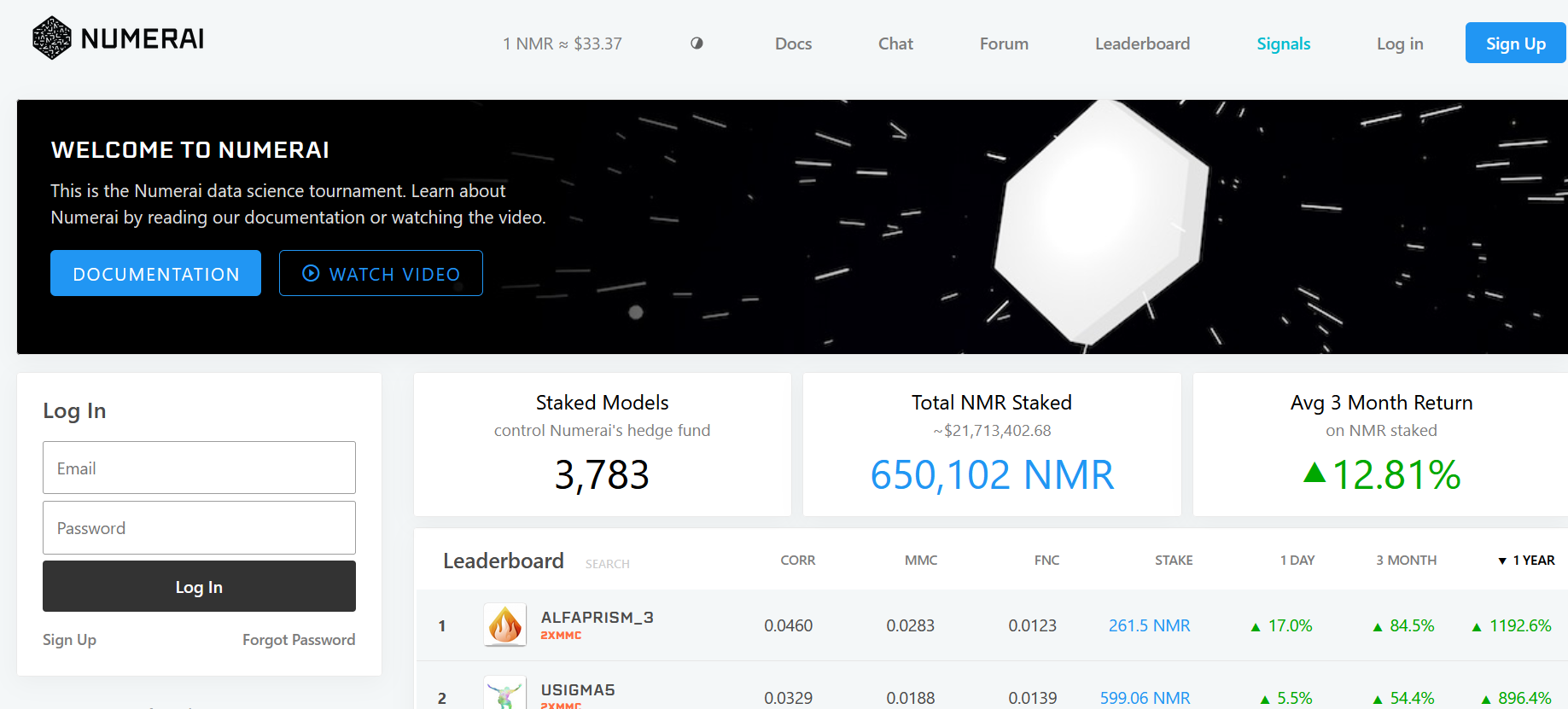
Task: Click ALFAPRISM_3 1 year return 1192.6%
Action: (x=1512, y=625)
